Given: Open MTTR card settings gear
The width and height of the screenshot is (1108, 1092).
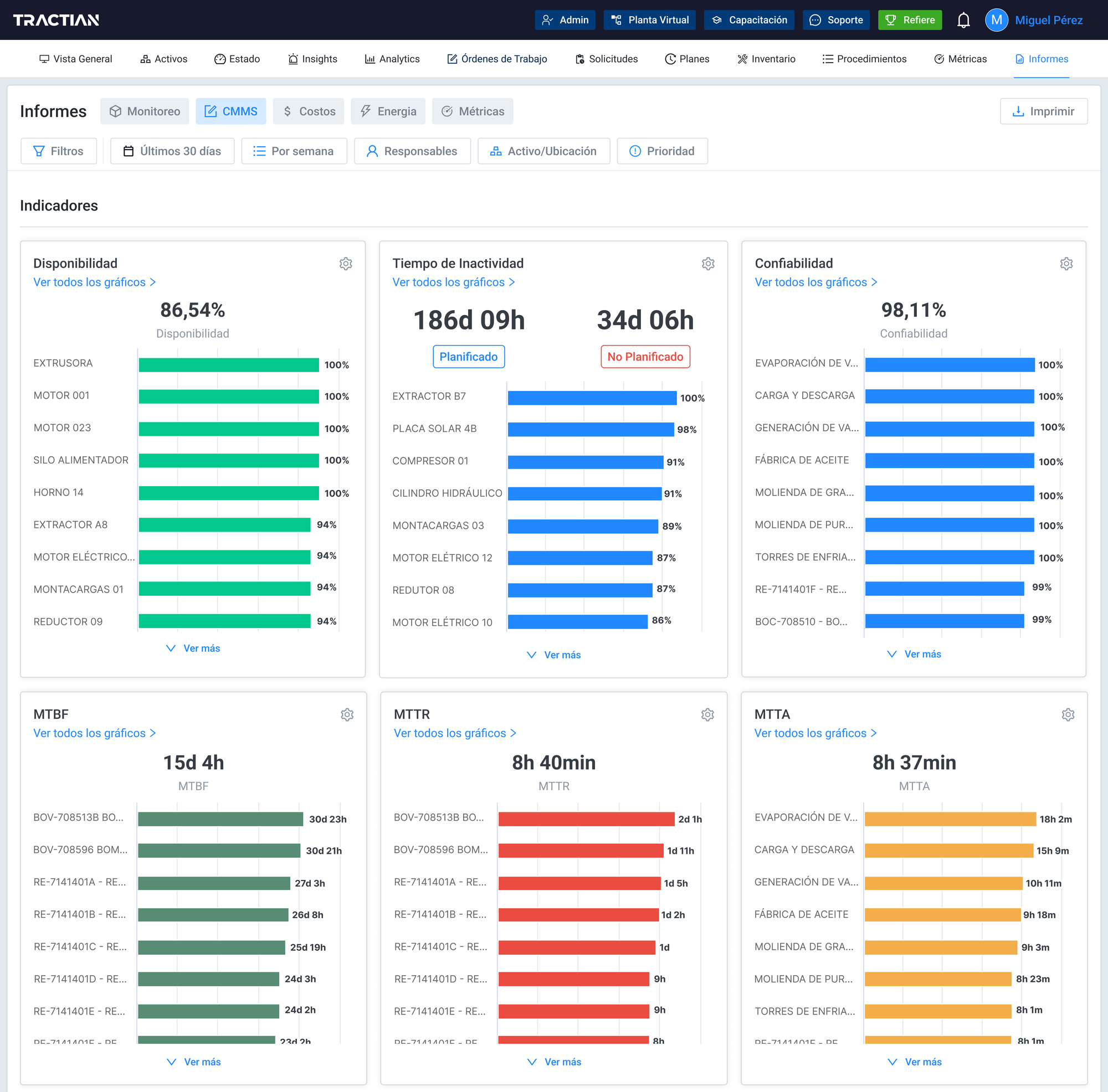Looking at the screenshot, I should click(x=707, y=714).
